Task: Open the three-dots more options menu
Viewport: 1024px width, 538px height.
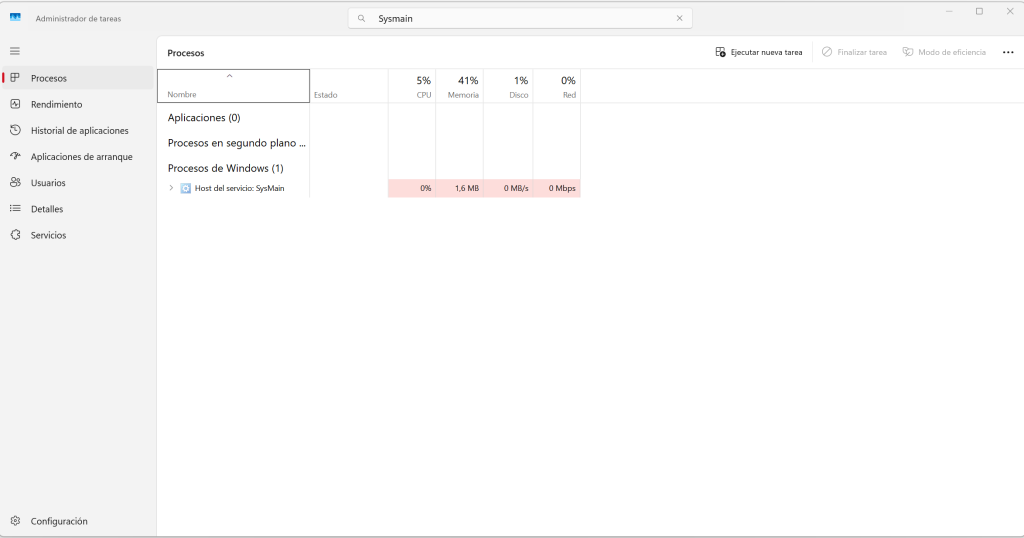Action: click(x=1008, y=52)
